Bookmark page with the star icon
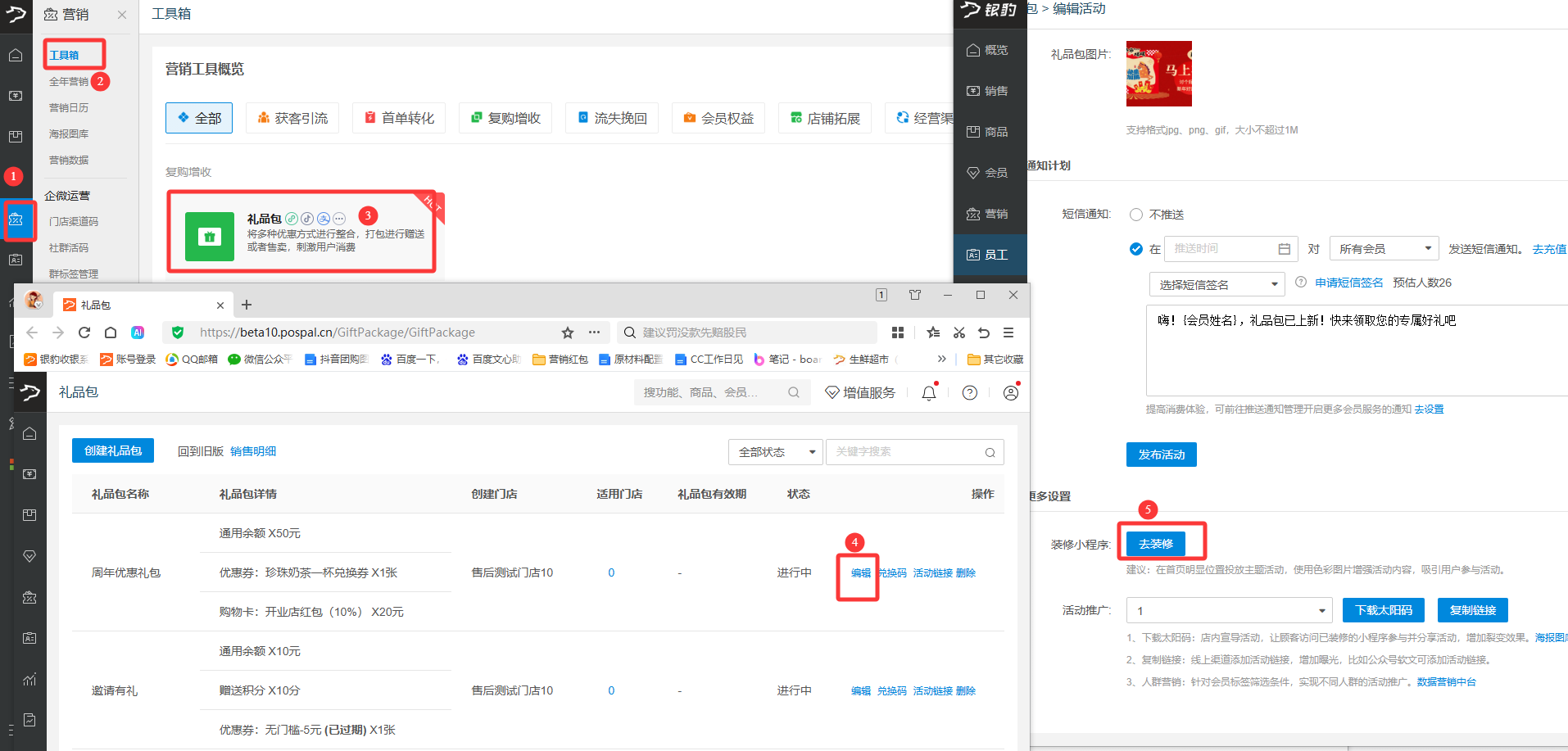Image resolution: width=1568 pixels, height=751 pixels. tap(568, 333)
